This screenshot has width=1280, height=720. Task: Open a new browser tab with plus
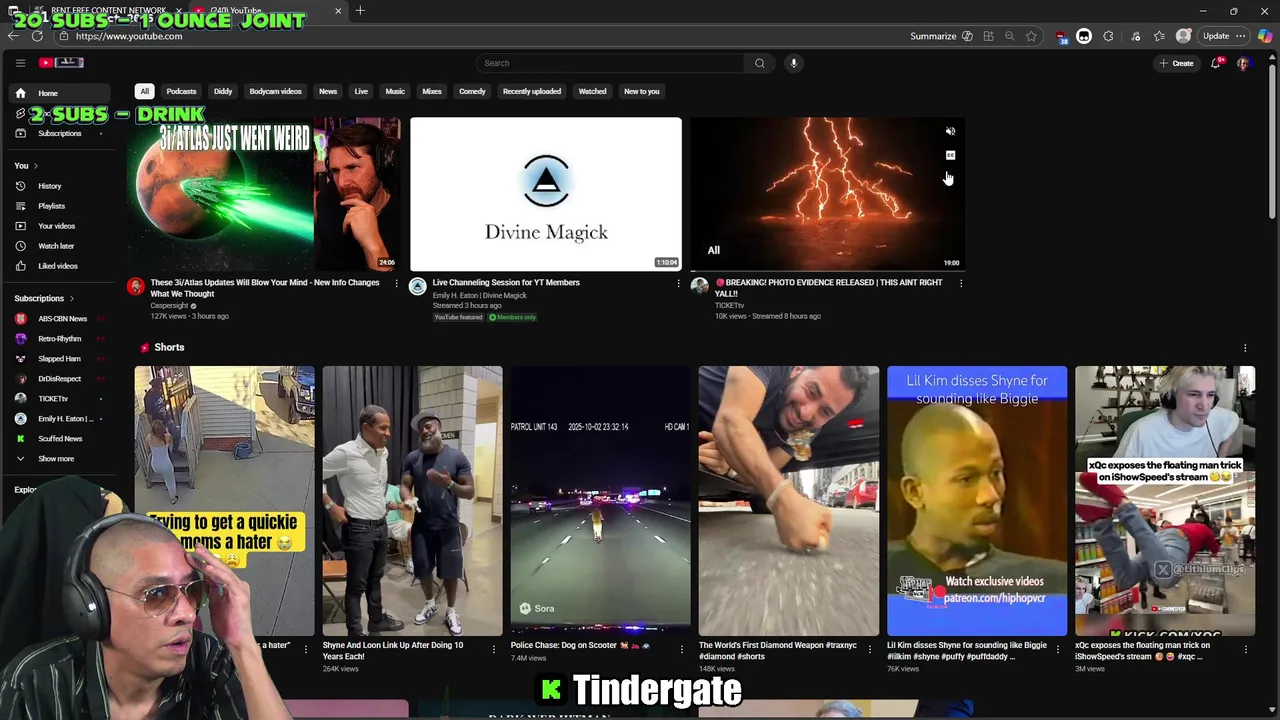(x=360, y=11)
